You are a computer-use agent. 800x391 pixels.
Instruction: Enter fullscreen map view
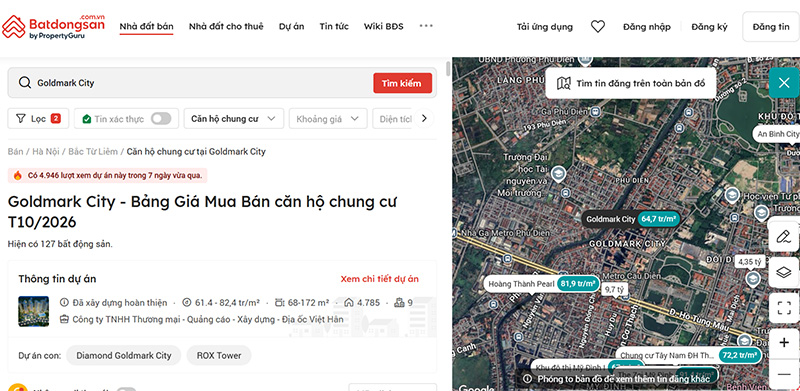[x=783, y=308]
